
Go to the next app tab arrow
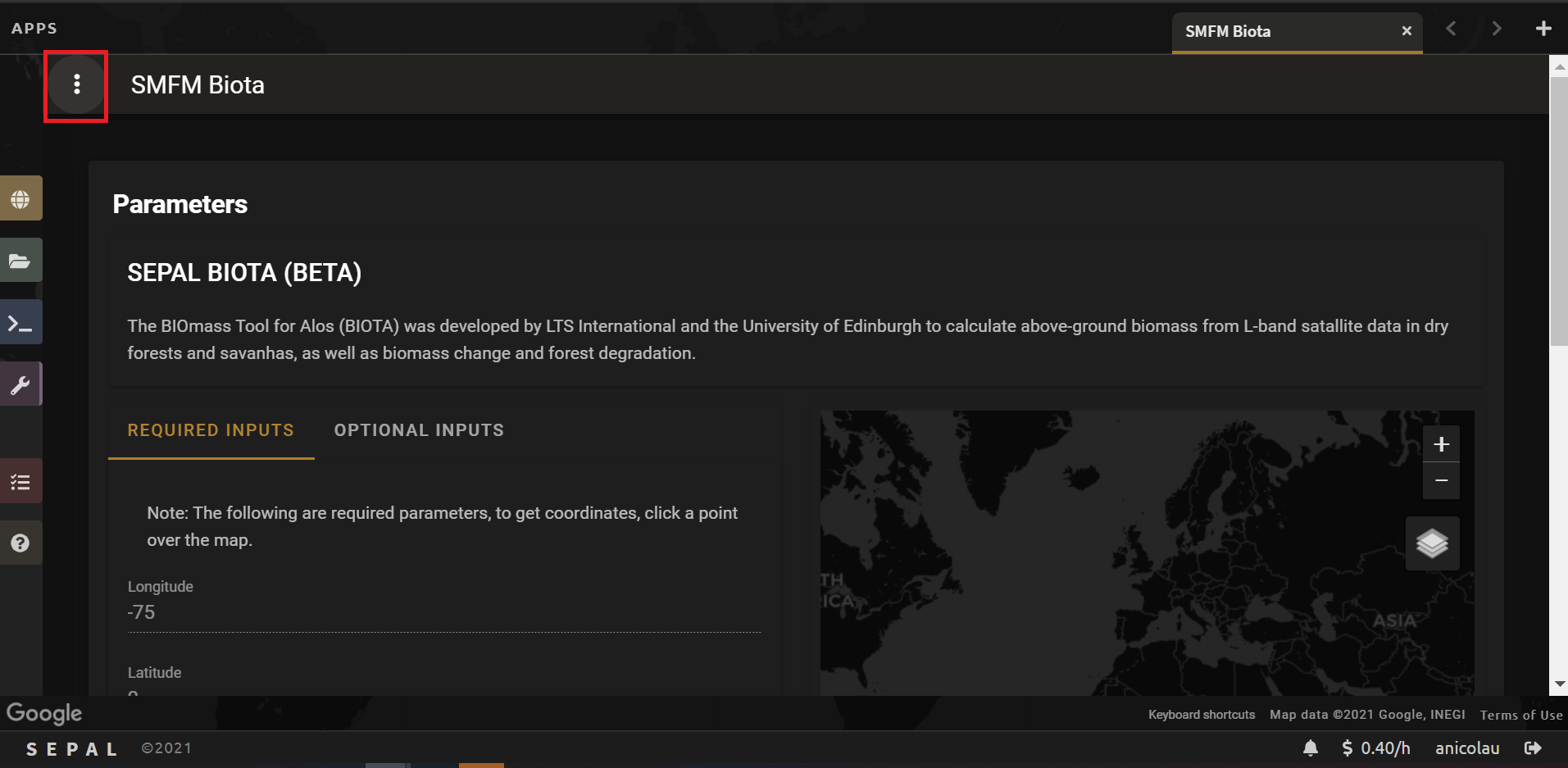1497,29
